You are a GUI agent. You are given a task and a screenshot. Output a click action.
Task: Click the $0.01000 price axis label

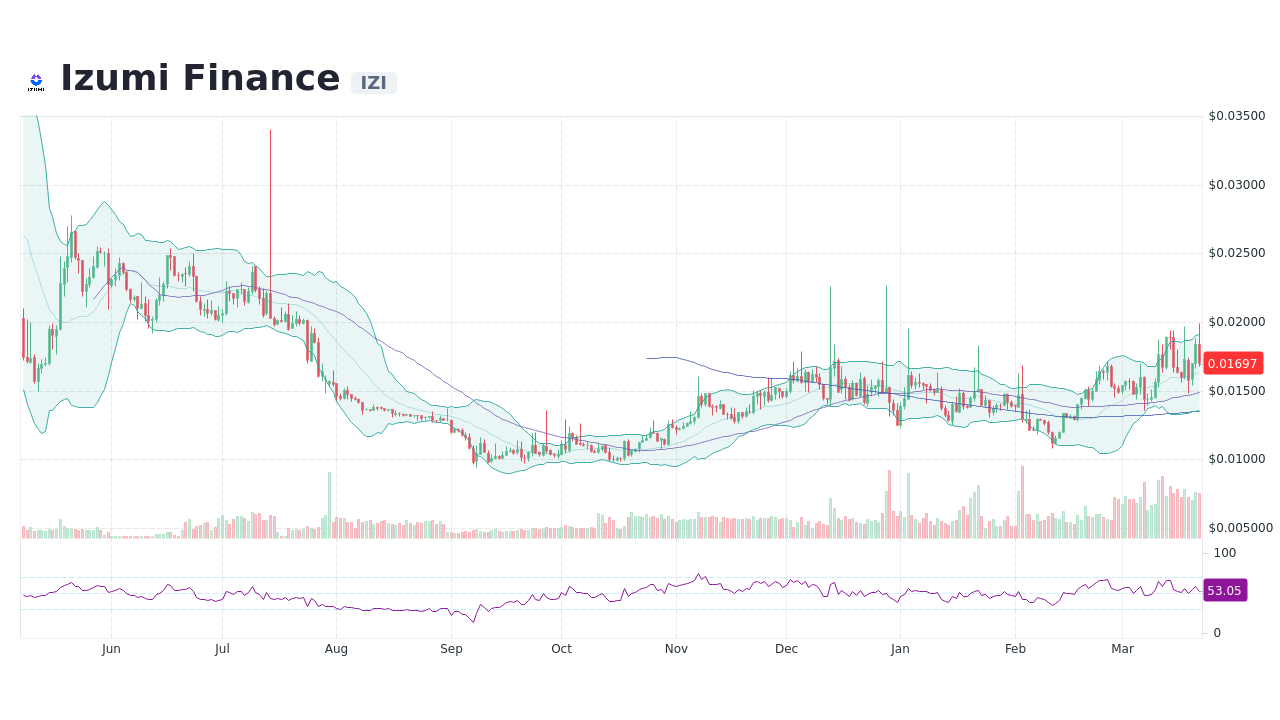pyautogui.click(x=1238, y=459)
